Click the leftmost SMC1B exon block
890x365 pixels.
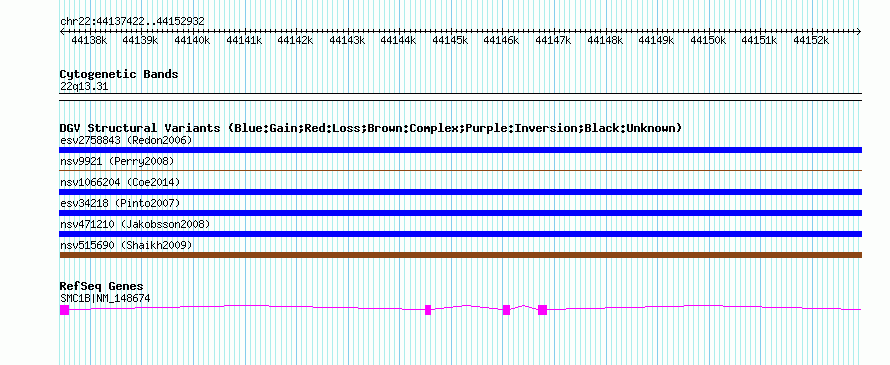coord(64,309)
